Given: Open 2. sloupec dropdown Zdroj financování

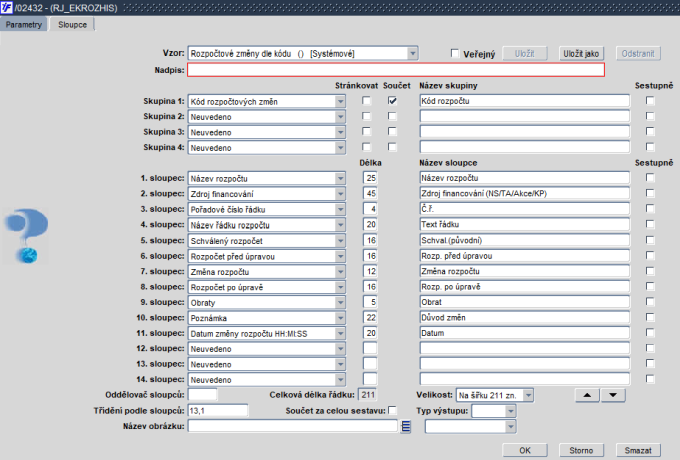Looking at the screenshot, I should [340, 194].
